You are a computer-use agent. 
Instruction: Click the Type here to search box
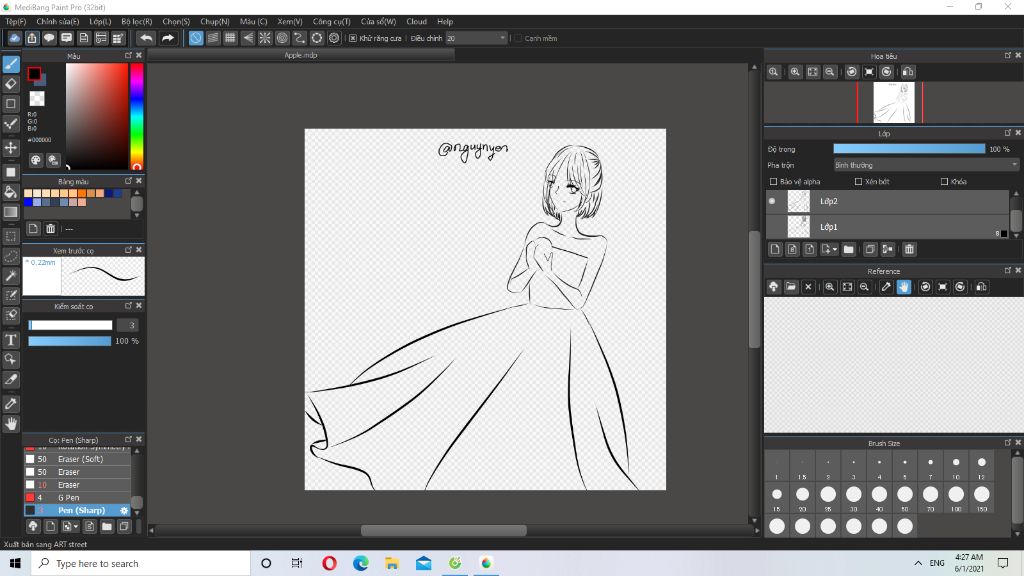(x=140, y=563)
